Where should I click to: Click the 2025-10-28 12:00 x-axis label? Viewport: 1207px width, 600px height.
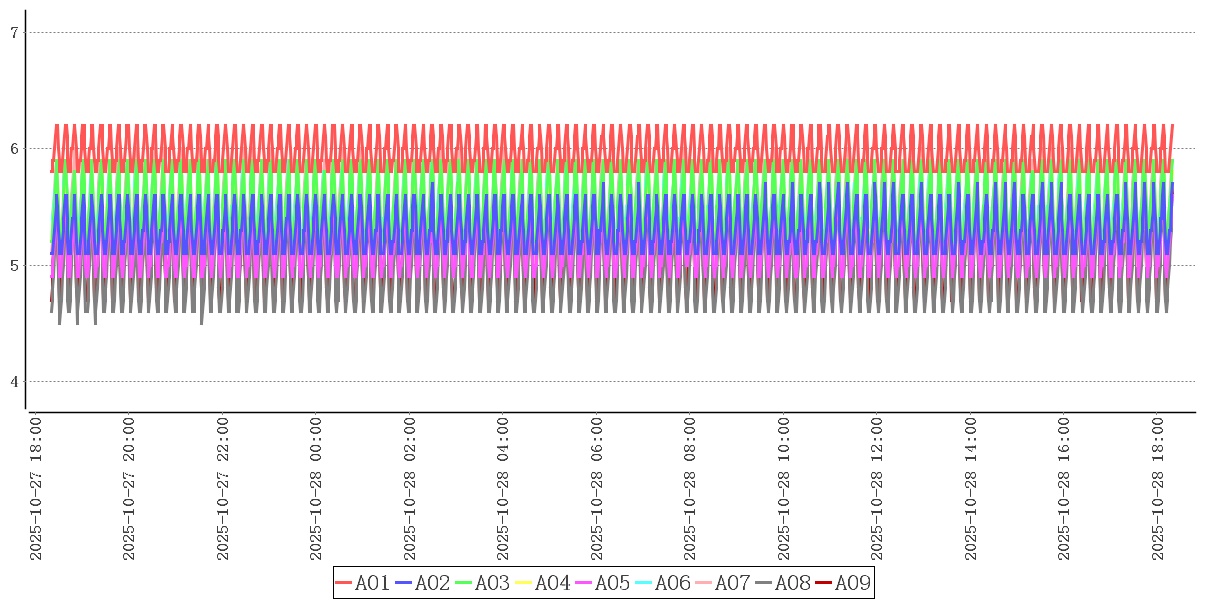877,489
